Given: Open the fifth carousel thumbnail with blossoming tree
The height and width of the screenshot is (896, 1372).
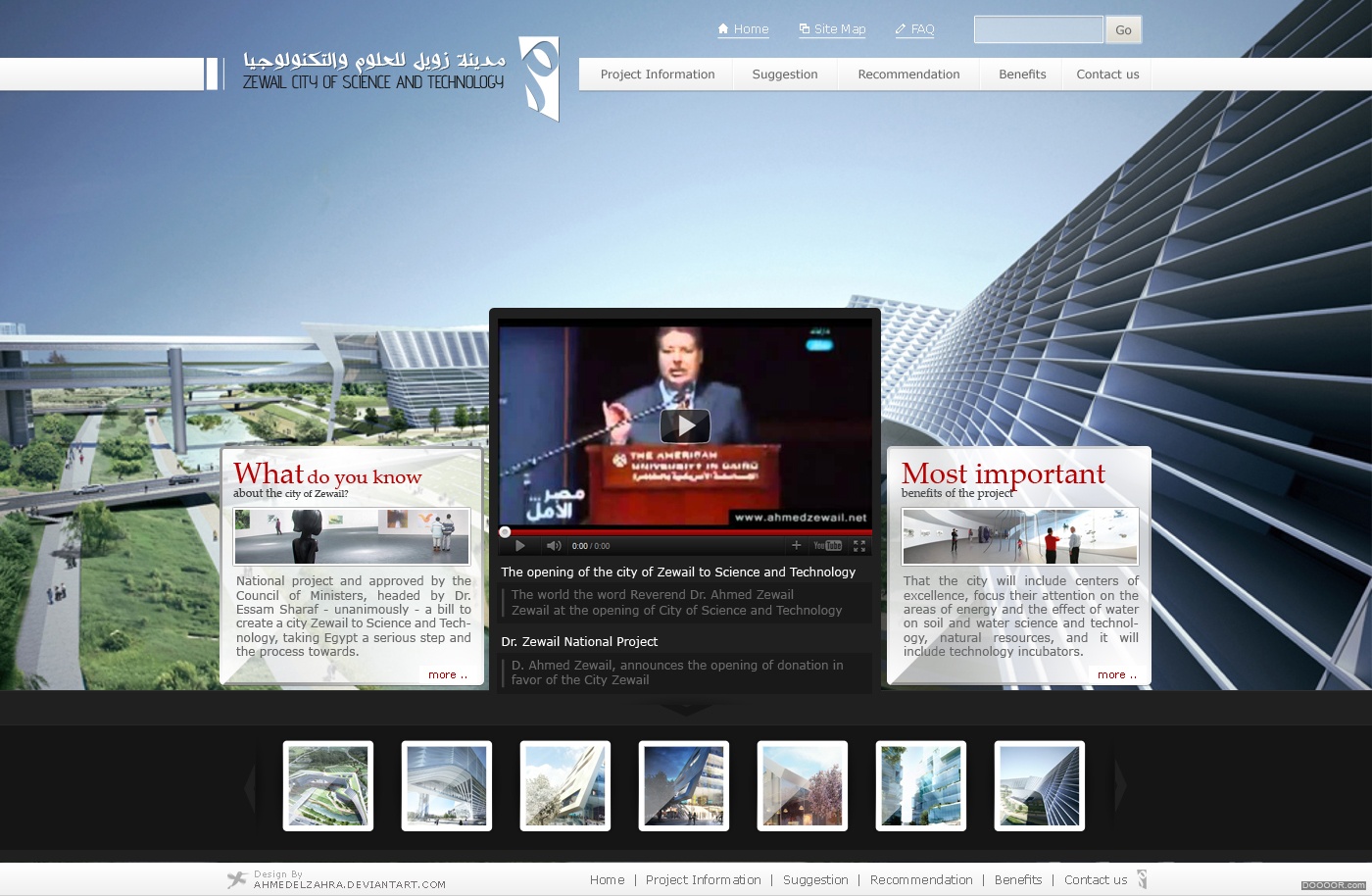Looking at the screenshot, I should tap(803, 786).
